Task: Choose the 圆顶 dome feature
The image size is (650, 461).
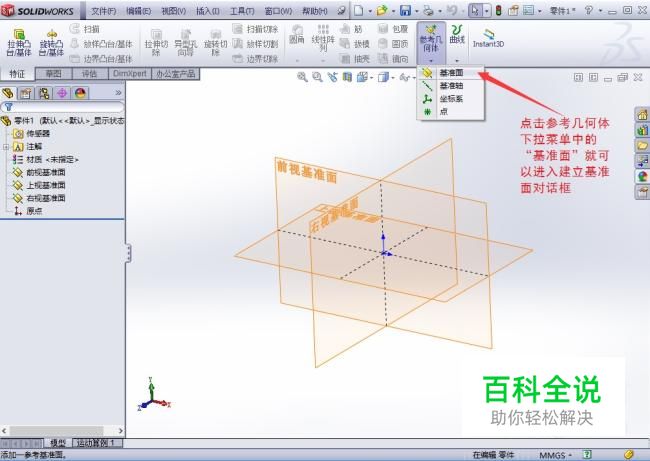Action: click(393, 44)
